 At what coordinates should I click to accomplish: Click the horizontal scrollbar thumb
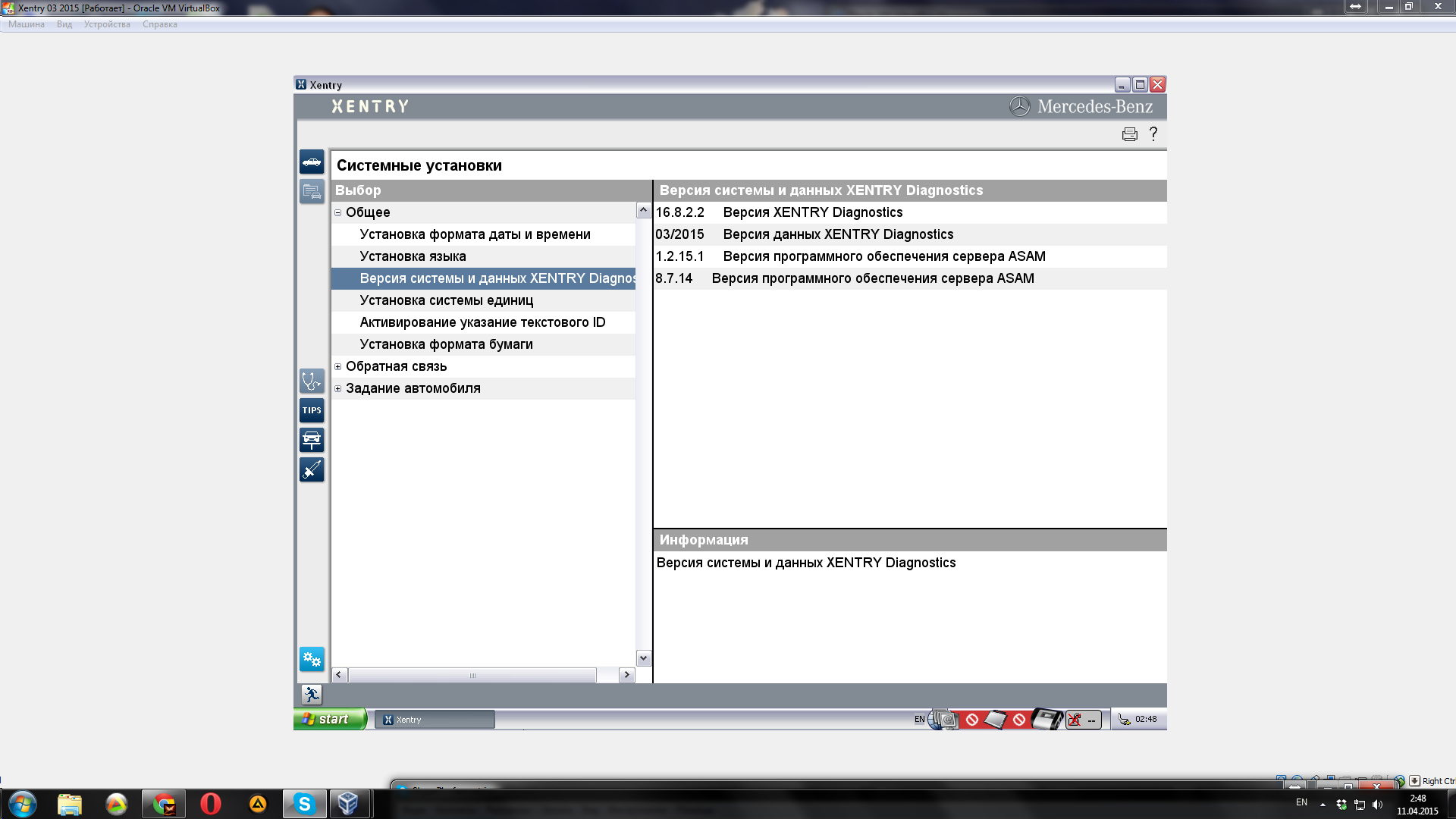(x=472, y=675)
